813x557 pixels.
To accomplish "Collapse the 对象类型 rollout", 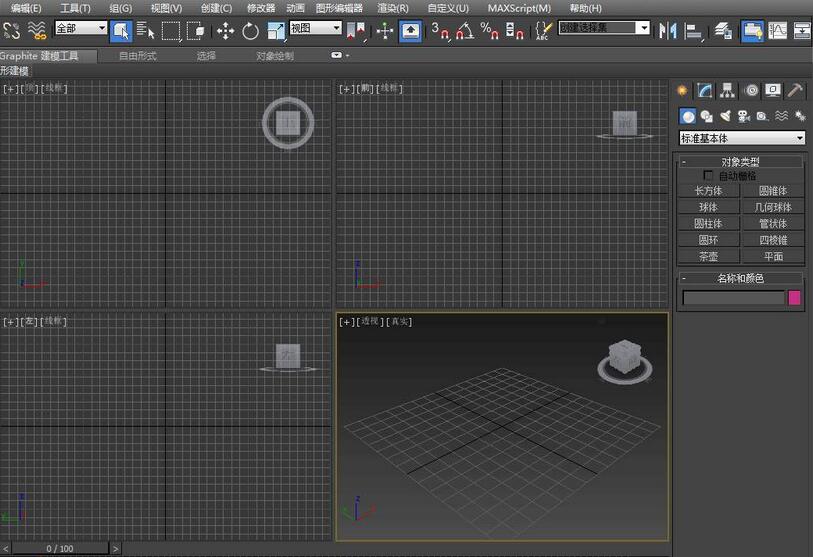I will [684, 161].
